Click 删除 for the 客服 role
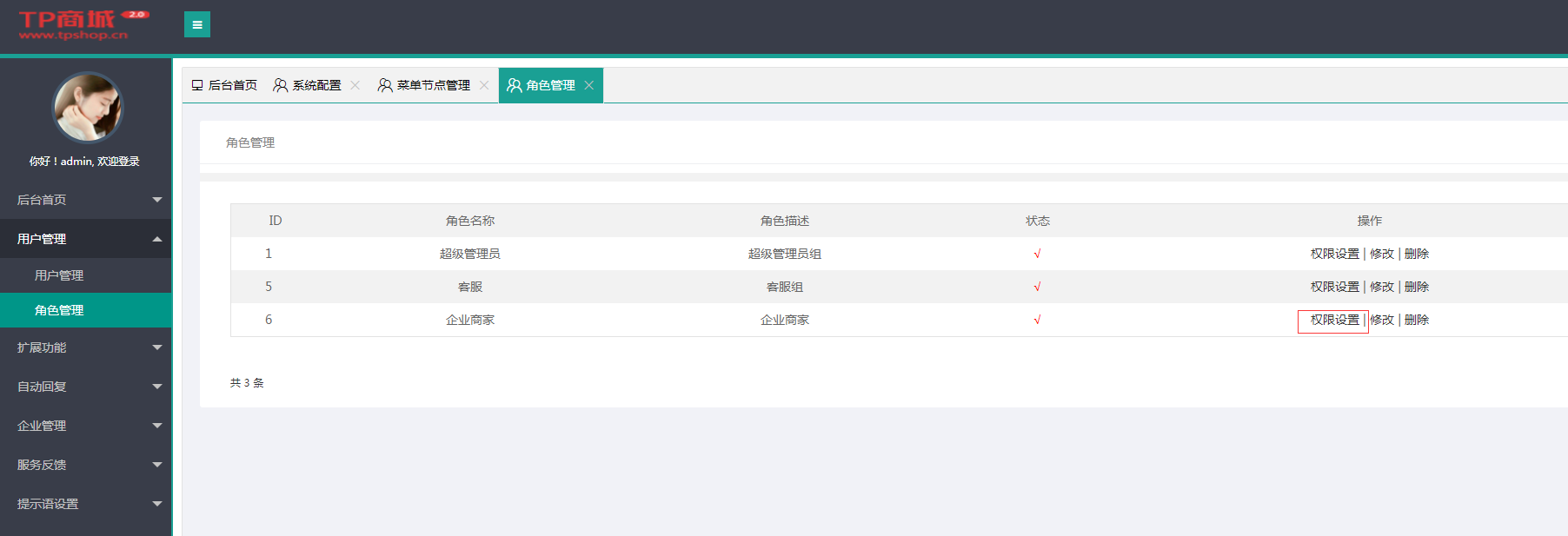Viewport: 1568px width, 536px height. point(1417,287)
